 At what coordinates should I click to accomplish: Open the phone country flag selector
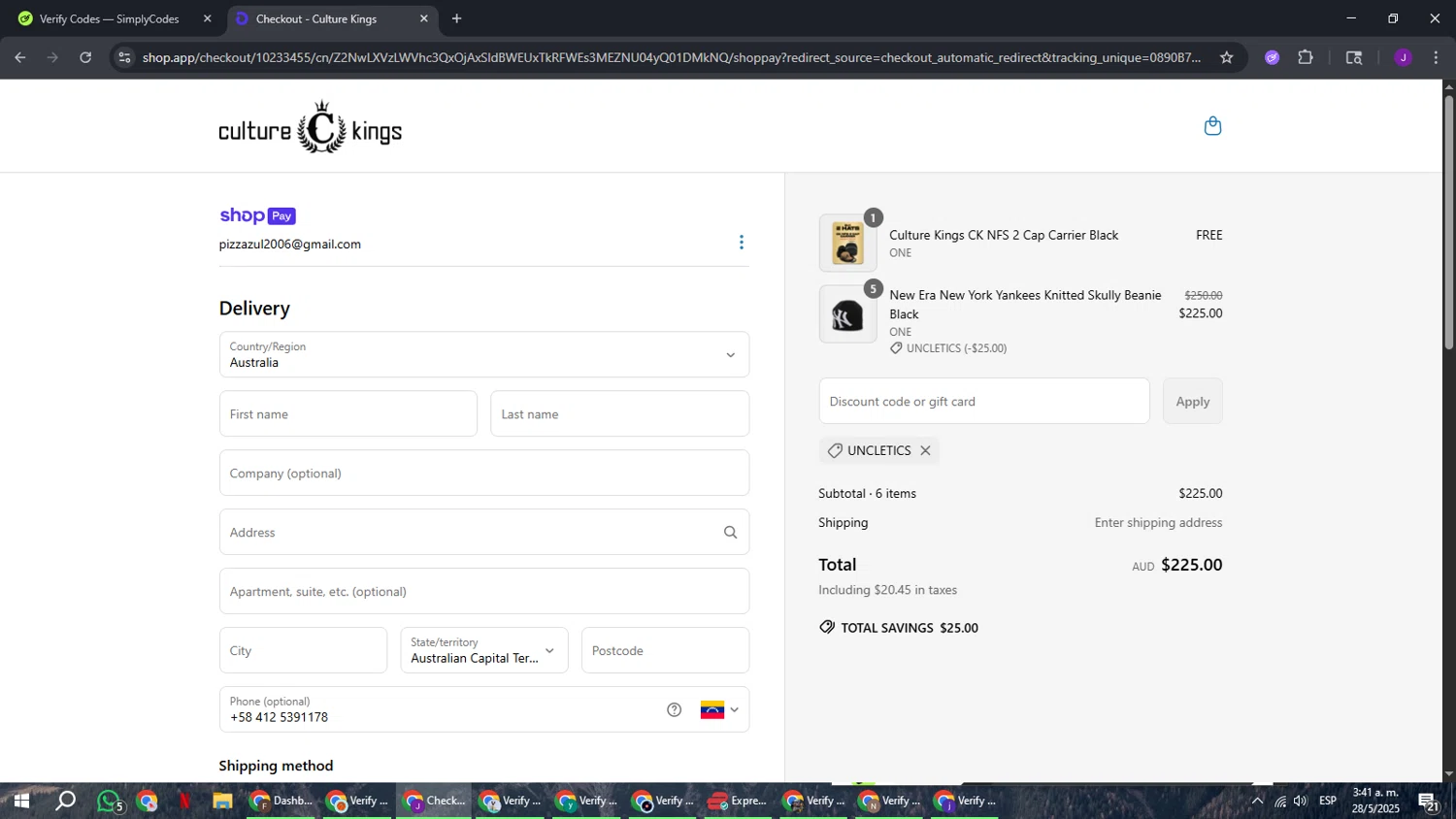tap(719, 709)
